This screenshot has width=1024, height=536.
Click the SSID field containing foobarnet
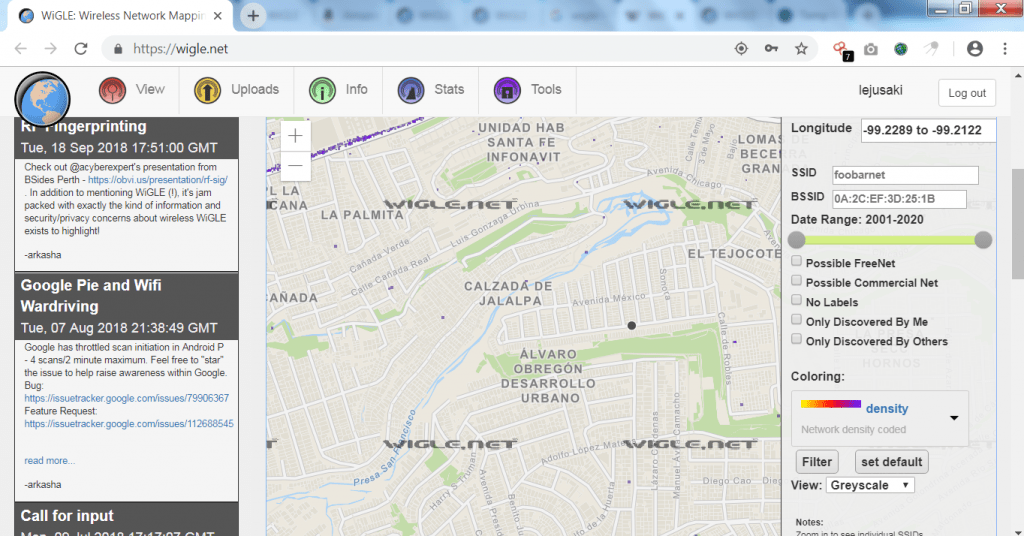(x=905, y=175)
